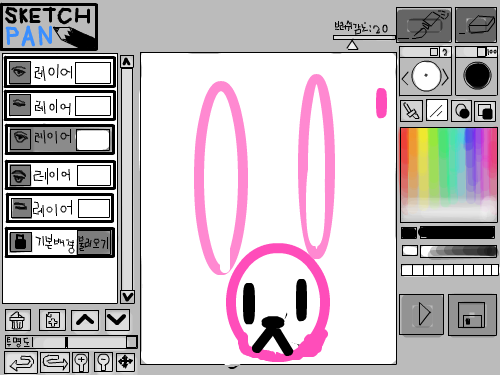Increase brush size with the right angle bracket
Screen dimensions: 500x375
pyautogui.click(x=445, y=77)
